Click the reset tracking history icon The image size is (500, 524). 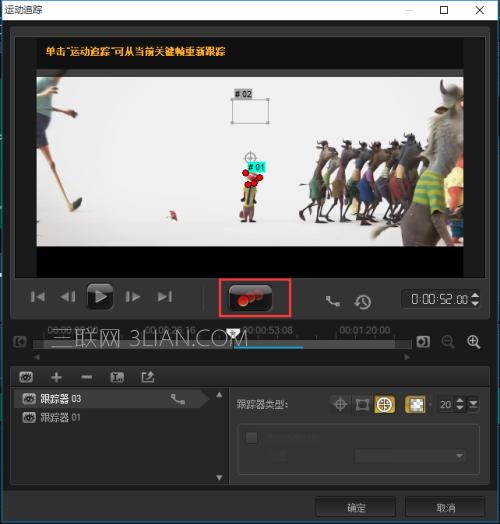tap(363, 302)
